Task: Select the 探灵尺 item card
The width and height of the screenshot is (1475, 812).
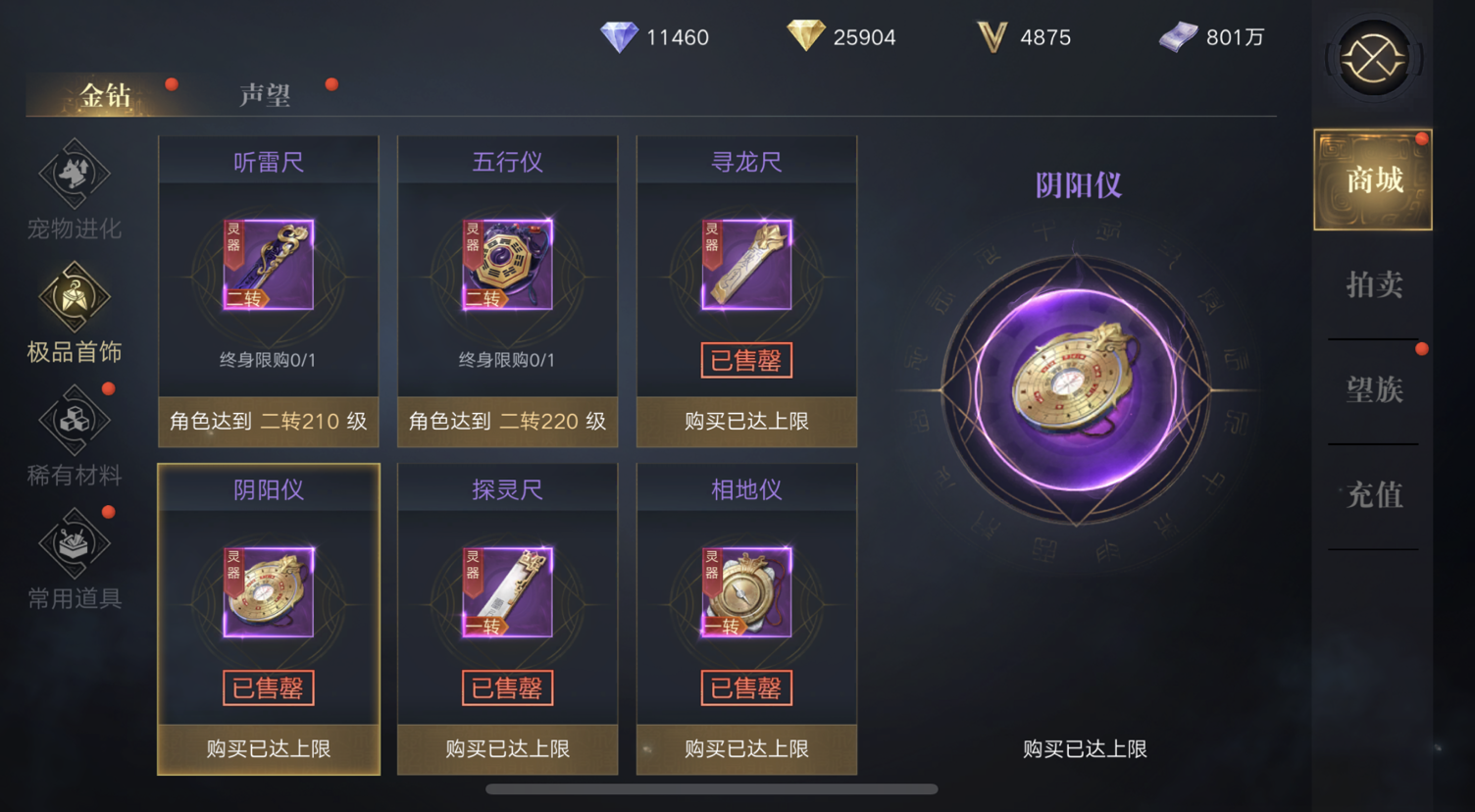Action: coord(507,619)
